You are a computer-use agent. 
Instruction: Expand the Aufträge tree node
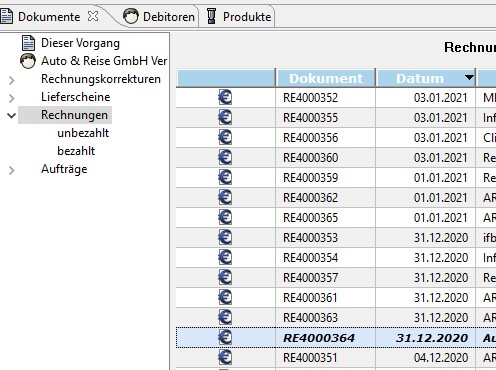click(12, 170)
